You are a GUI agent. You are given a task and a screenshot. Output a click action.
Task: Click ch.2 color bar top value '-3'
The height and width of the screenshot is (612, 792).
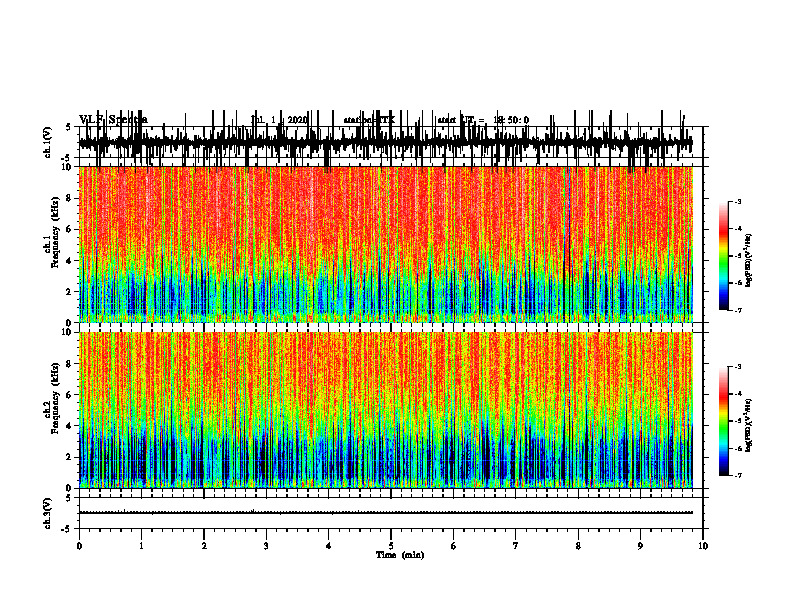click(x=738, y=367)
